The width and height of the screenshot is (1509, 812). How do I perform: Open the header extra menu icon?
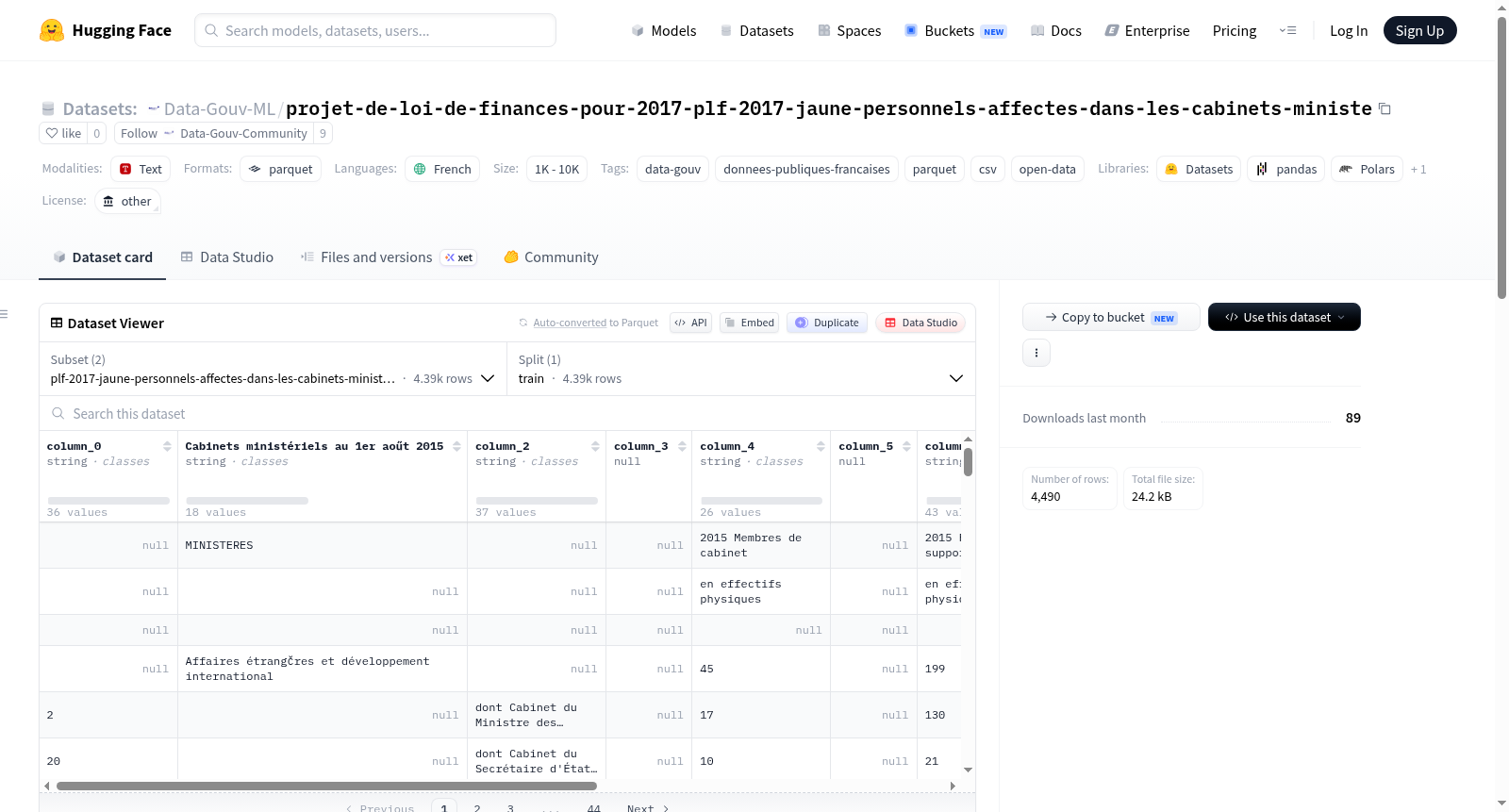pos(1287,30)
